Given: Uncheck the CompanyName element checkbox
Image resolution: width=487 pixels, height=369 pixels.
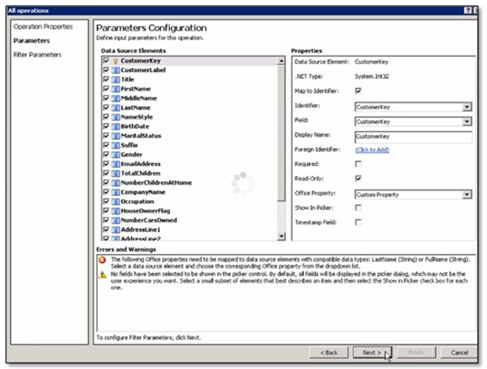Looking at the screenshot, I should click(106, 192).
